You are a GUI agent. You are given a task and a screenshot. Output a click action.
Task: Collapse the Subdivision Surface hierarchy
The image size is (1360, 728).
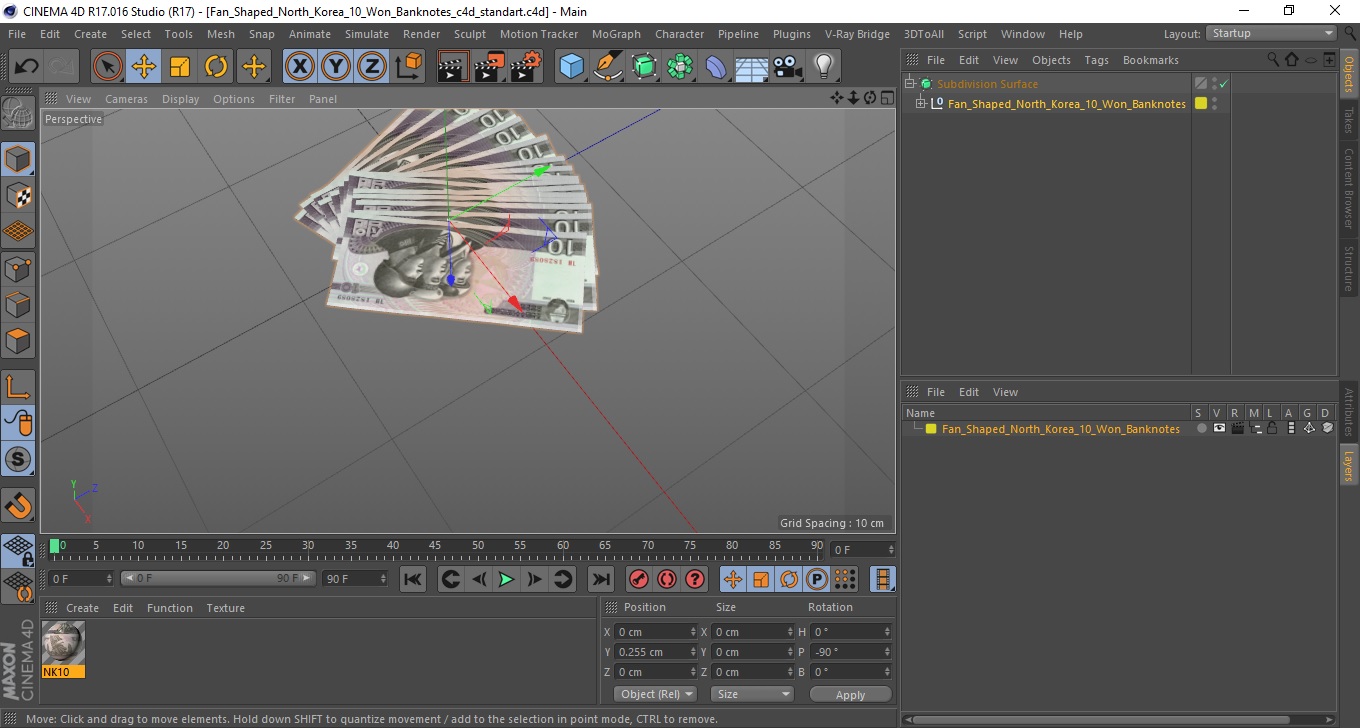[x=909, y=84]
